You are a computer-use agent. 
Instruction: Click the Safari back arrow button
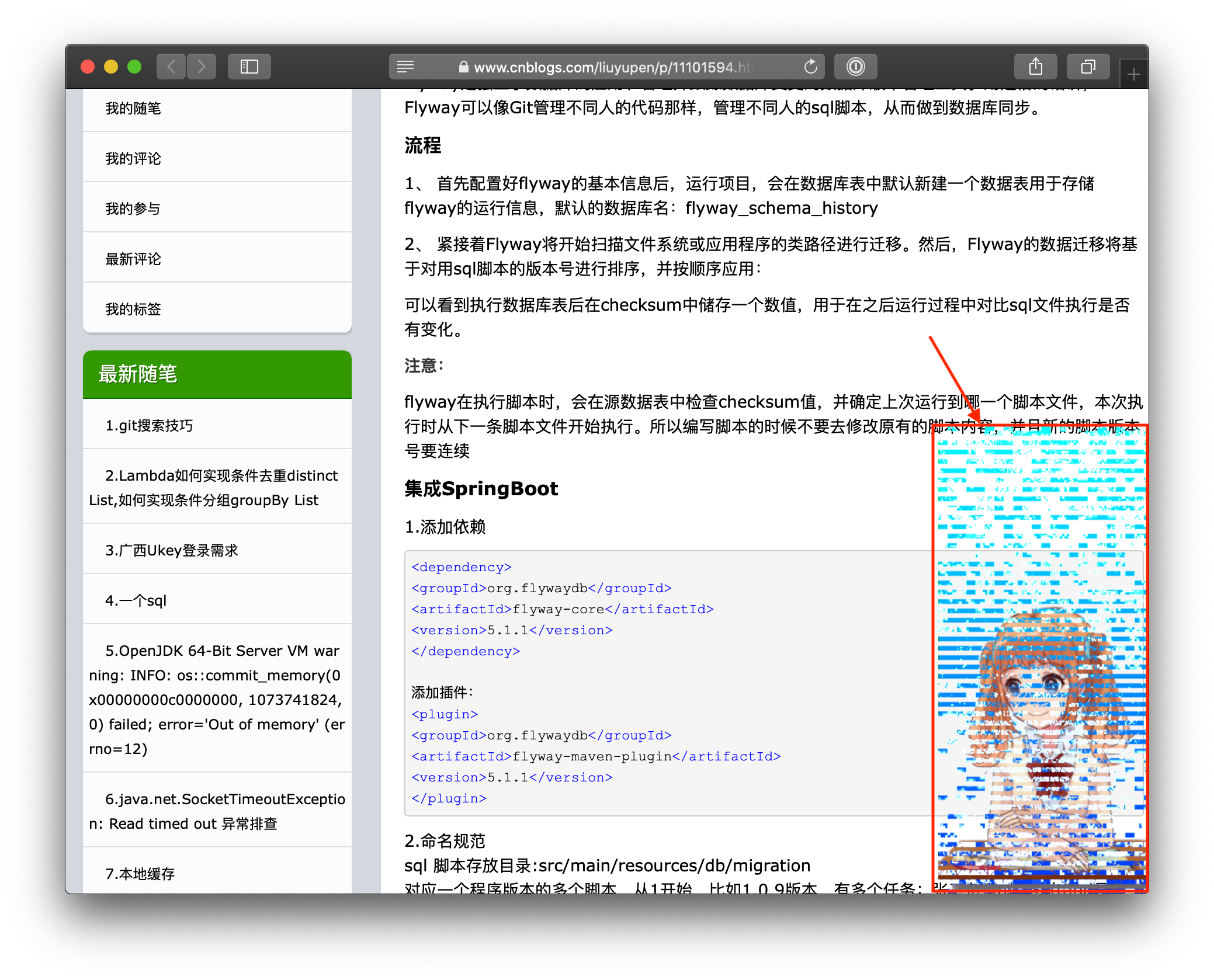(x=171, y=67)
